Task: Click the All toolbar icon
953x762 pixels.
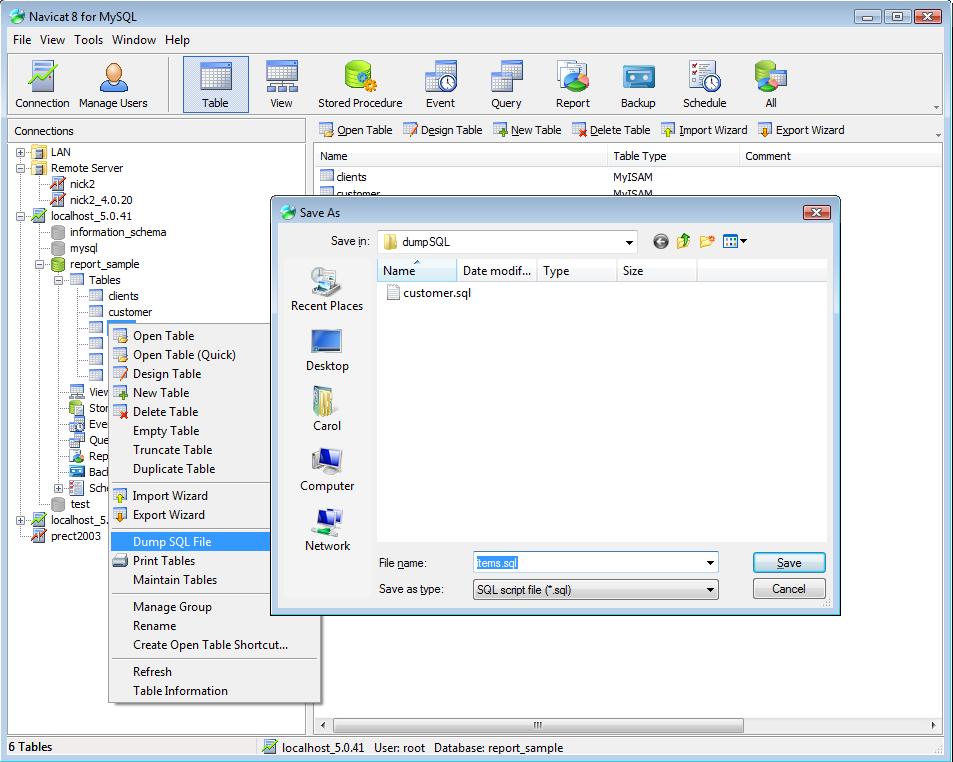Action: 771,84
